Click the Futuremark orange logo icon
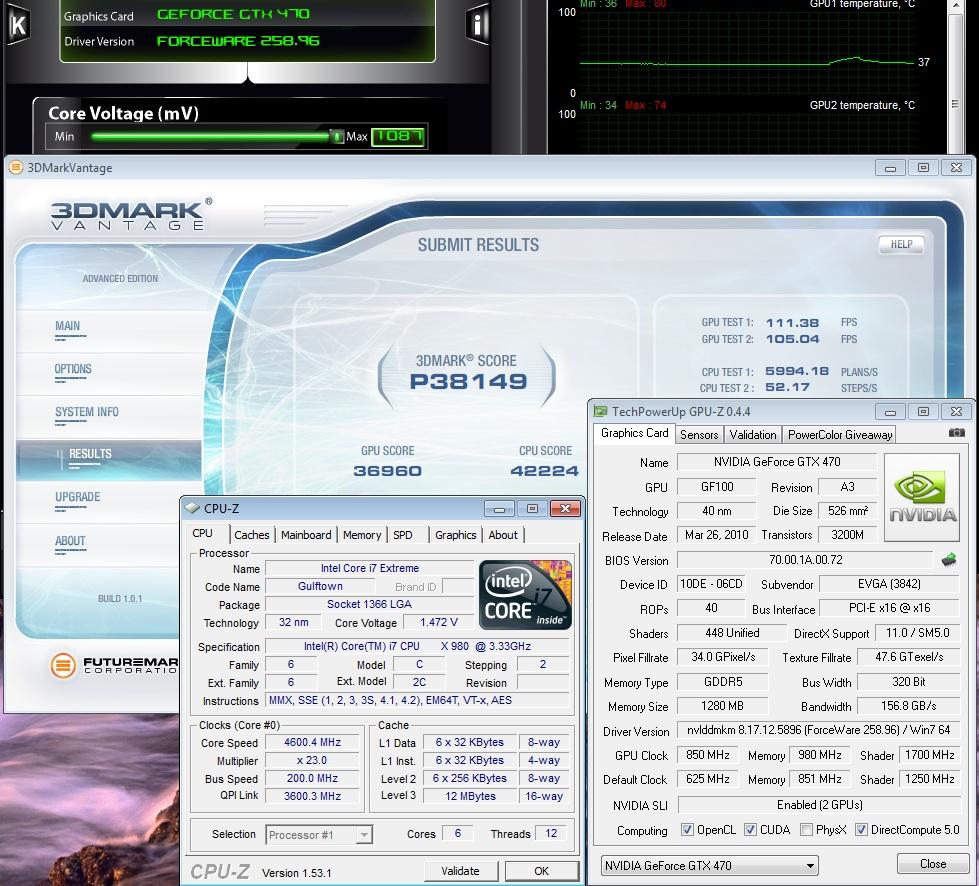The width and height of the screenshot is (979, 886). point(63,665)
